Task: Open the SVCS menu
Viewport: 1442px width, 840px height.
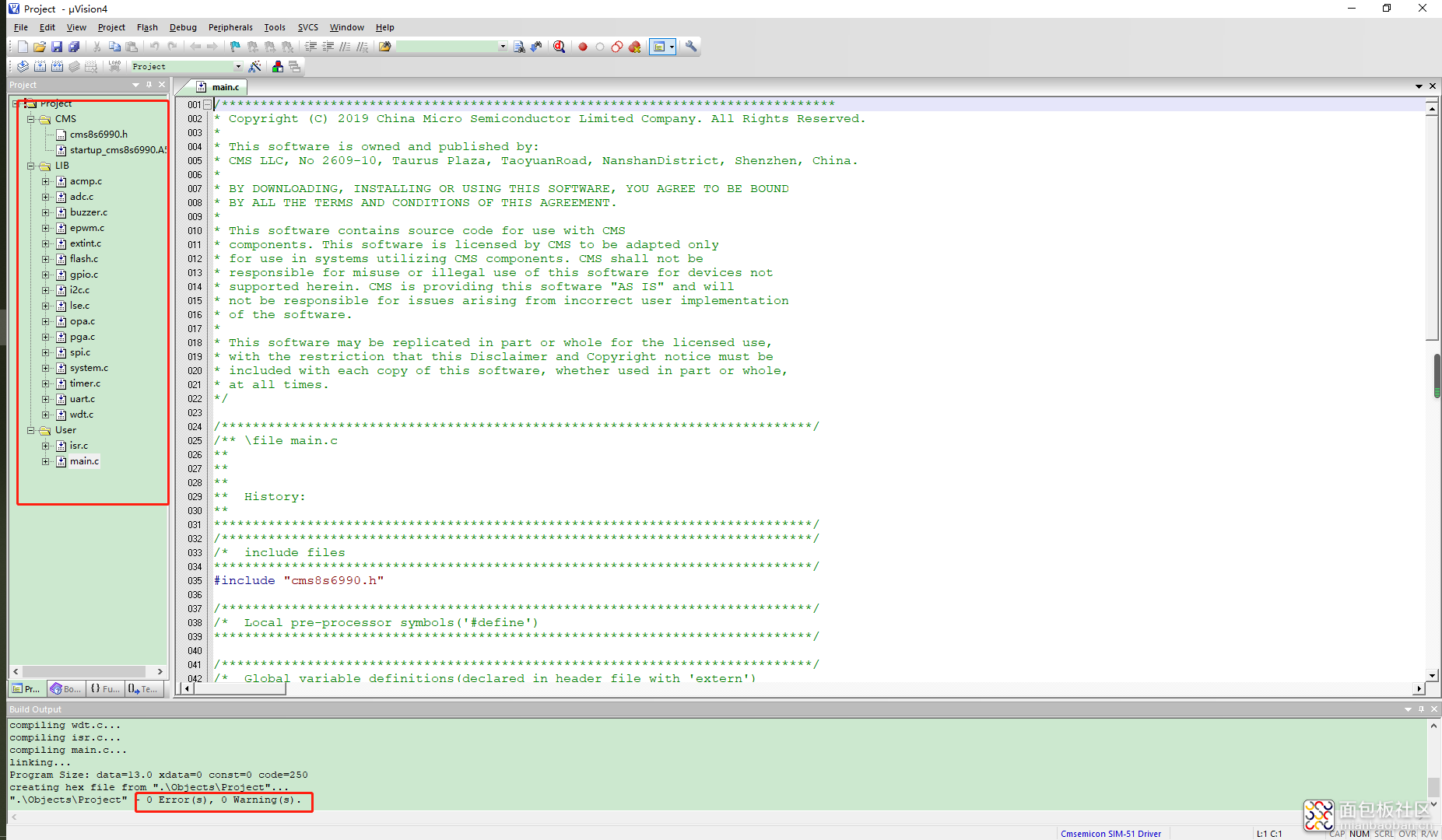Action: (x=308, y=27)
